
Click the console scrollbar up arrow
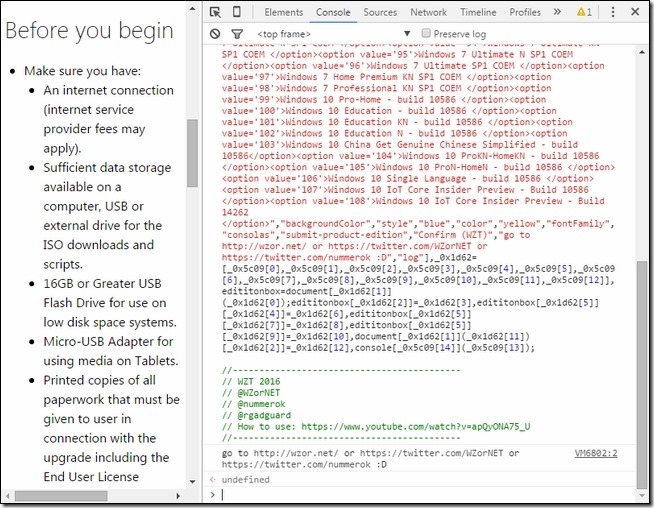[642, 52]
